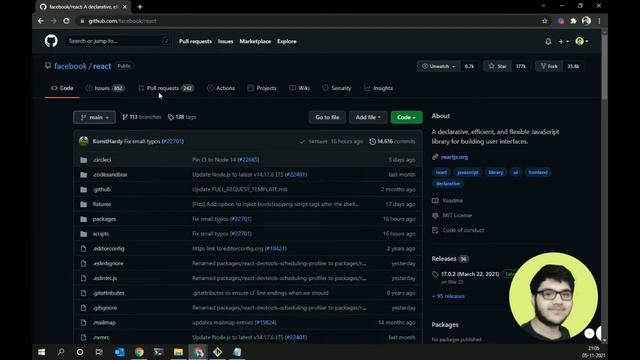The image size is (640, 360).
Task: Click Go to file button
Action: [x=327, y=117]
